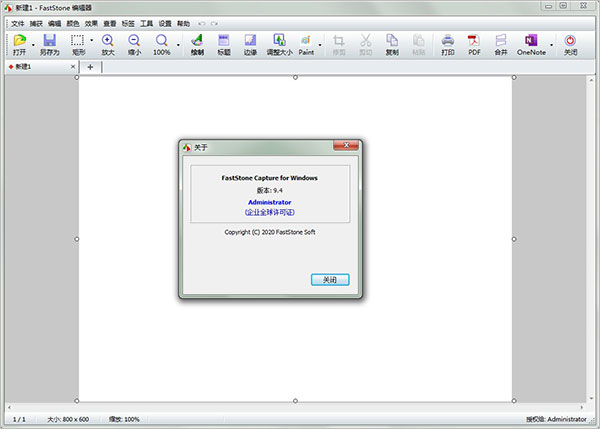Click the 授权给: Administrator status bar text
This screenshot has width=600, height=429.
(x=556, y=419)
